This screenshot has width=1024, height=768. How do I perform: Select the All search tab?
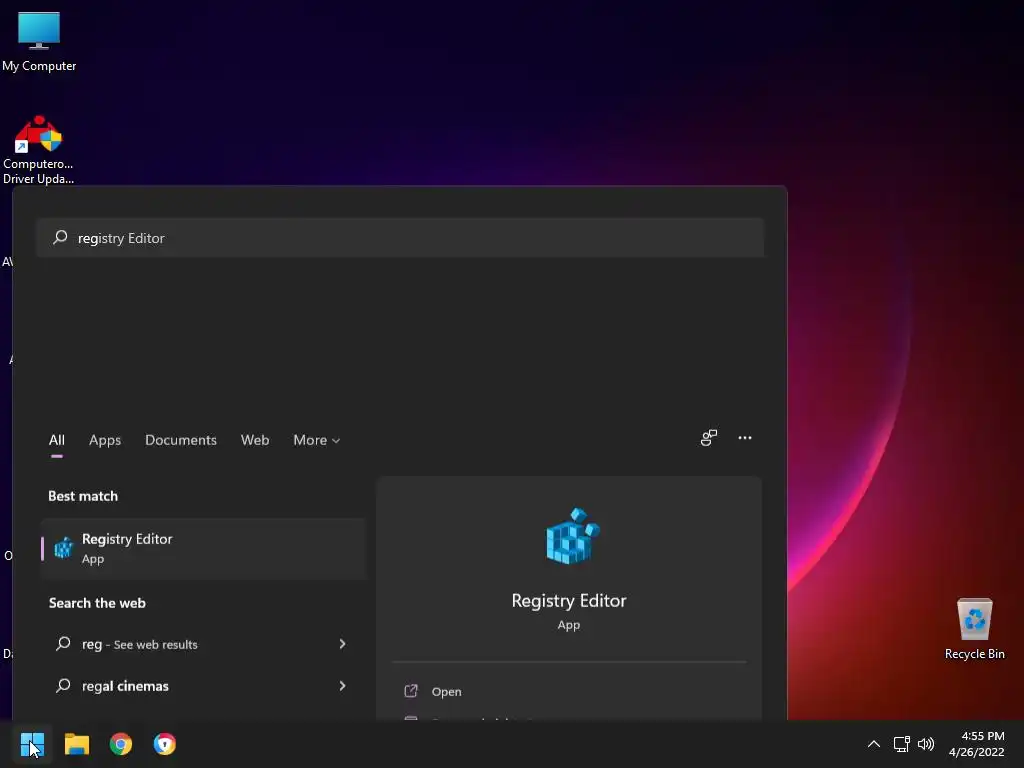tap(57, 440)
